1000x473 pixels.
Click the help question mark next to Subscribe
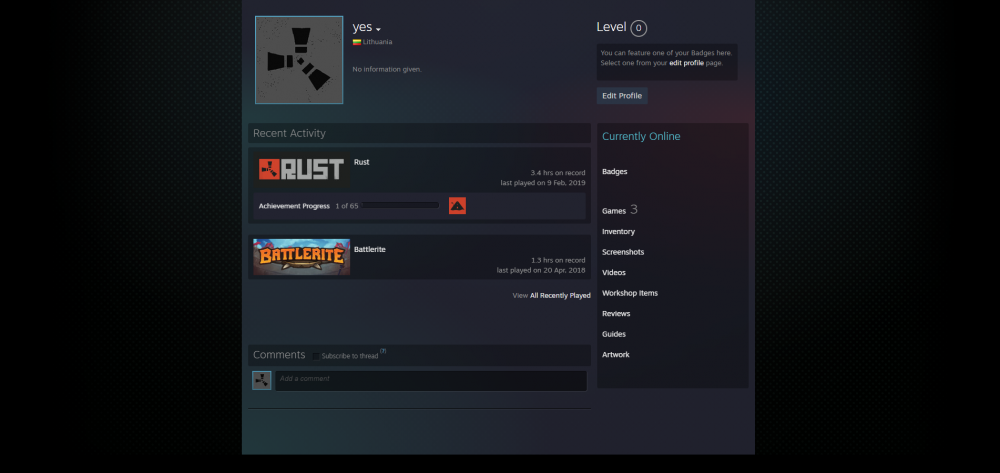click(383, 351)
